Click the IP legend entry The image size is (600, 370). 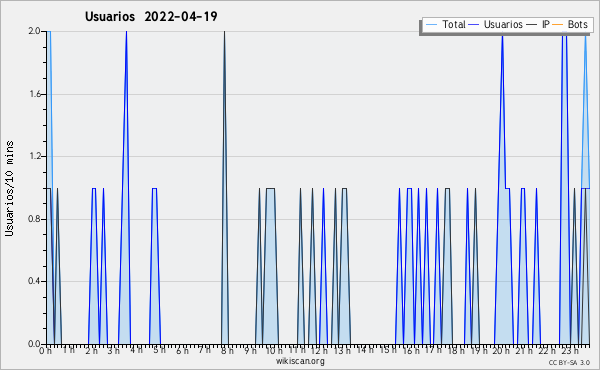pyautogui.click(x=538, y=24)
